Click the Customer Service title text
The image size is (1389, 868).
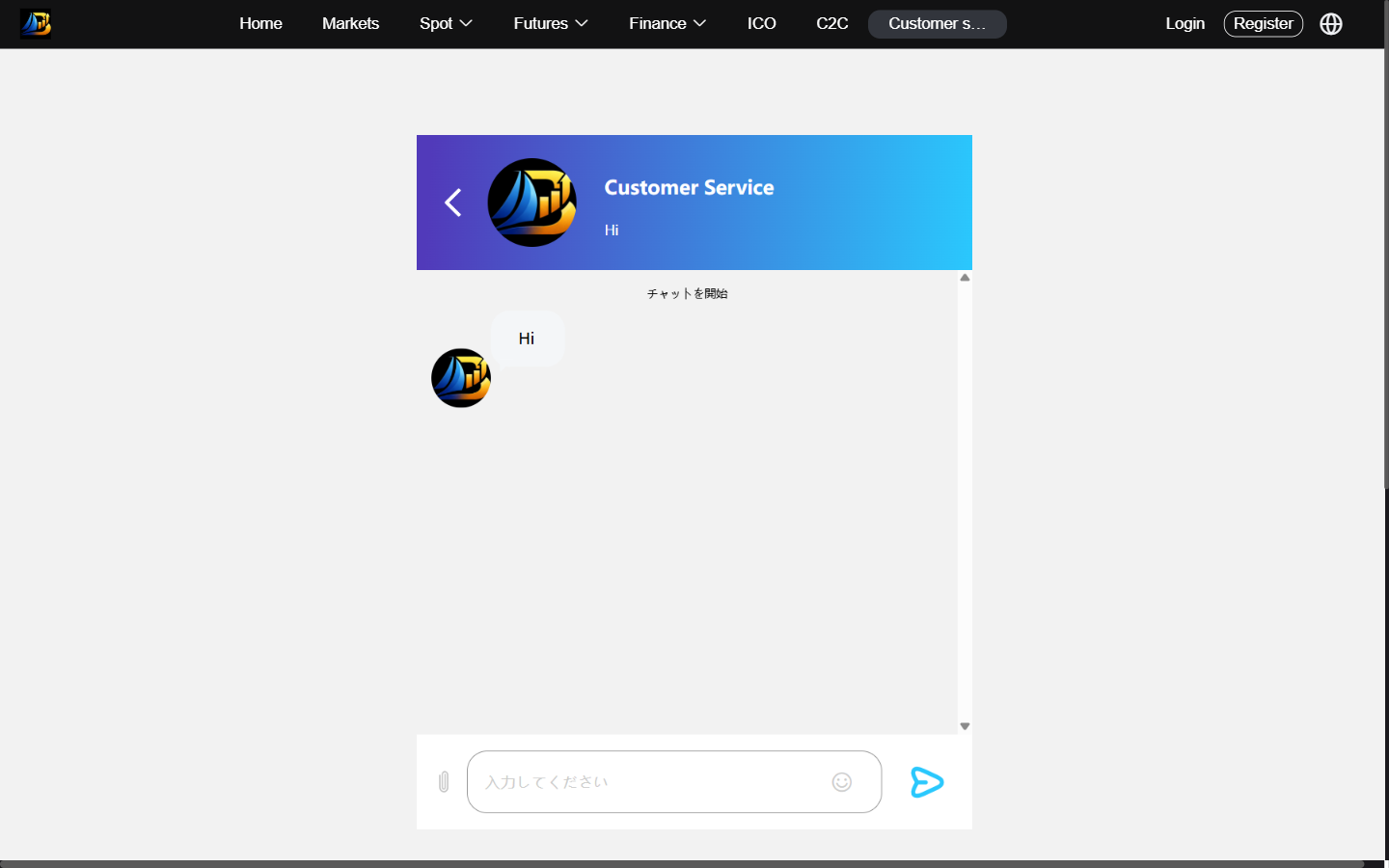(x=689, y=187)
